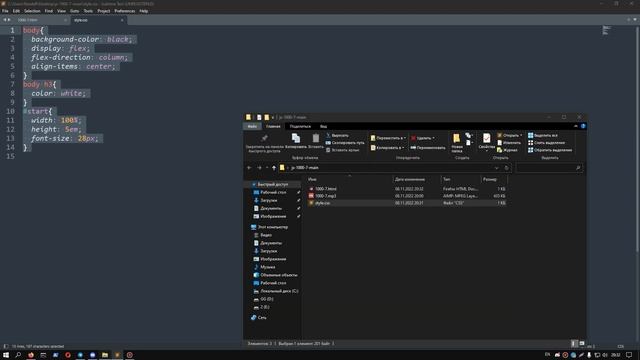Image resolution: width=640 pixels, height=360 pixels.
Task: Select Quick access (Быстрый доступ) in sidebar
Action: click(273, 184)
